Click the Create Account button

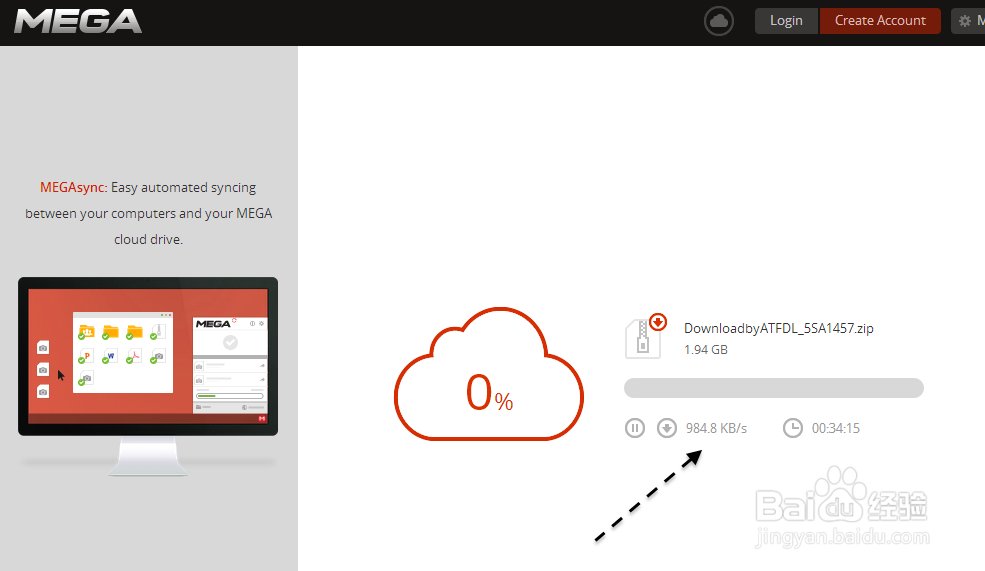(x=880, y=21)
